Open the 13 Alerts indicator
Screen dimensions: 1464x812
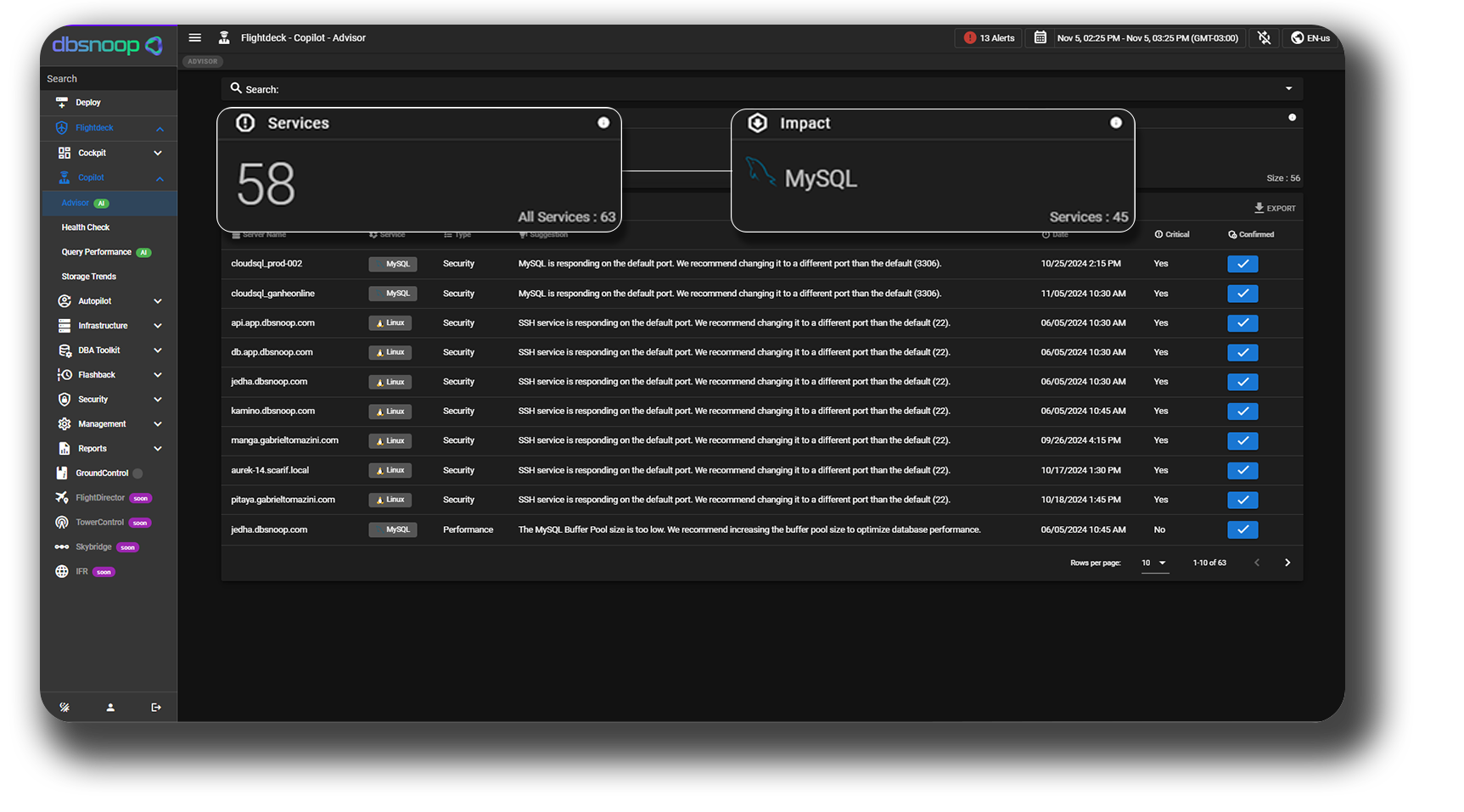click(x=990, y=37)
